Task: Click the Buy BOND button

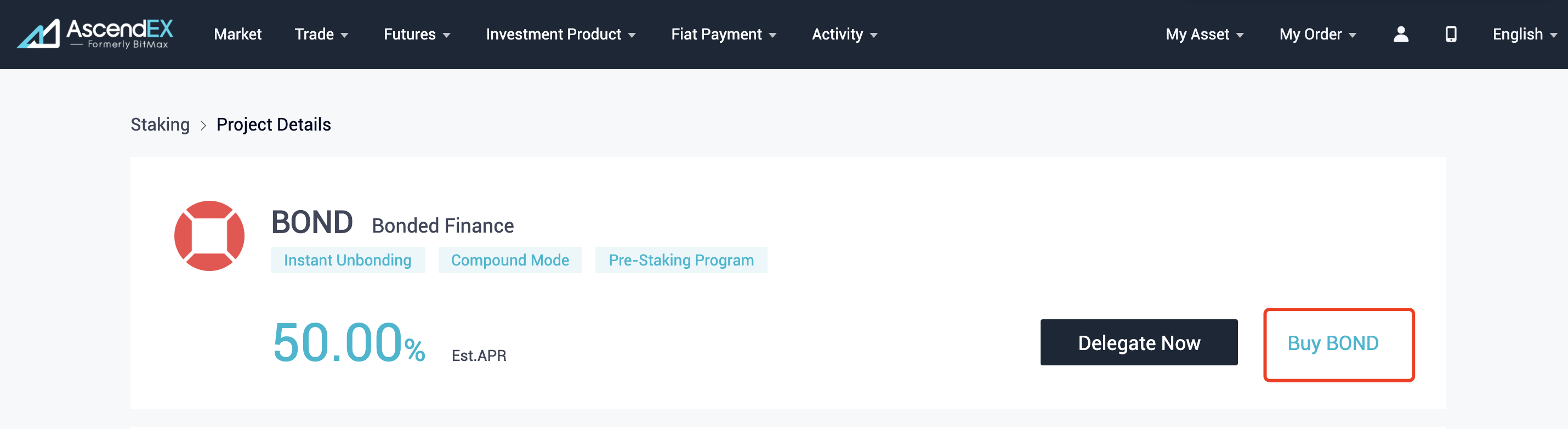Action: pos(1338,343)
